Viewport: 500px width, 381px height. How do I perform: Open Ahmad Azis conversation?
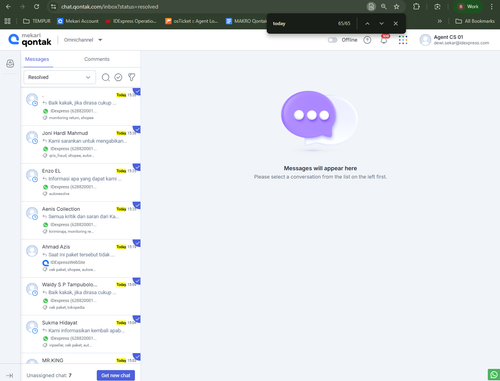81,258
